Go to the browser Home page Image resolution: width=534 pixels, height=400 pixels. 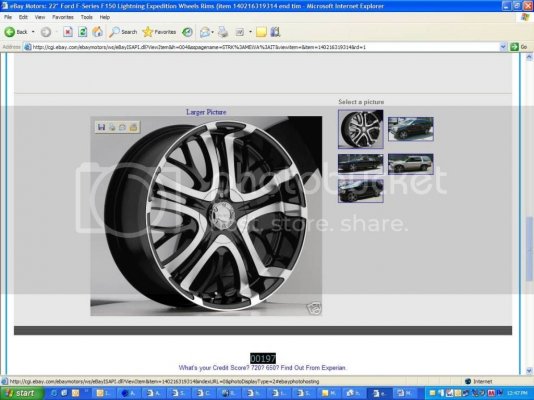point(97,32)
